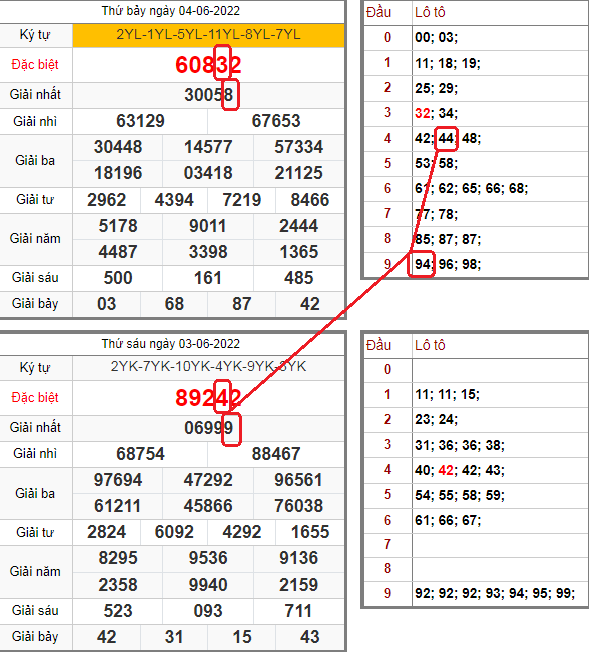This screenshot has width=589, height=652.
Task: Click fourth prize number 2824
Action: 106,532
